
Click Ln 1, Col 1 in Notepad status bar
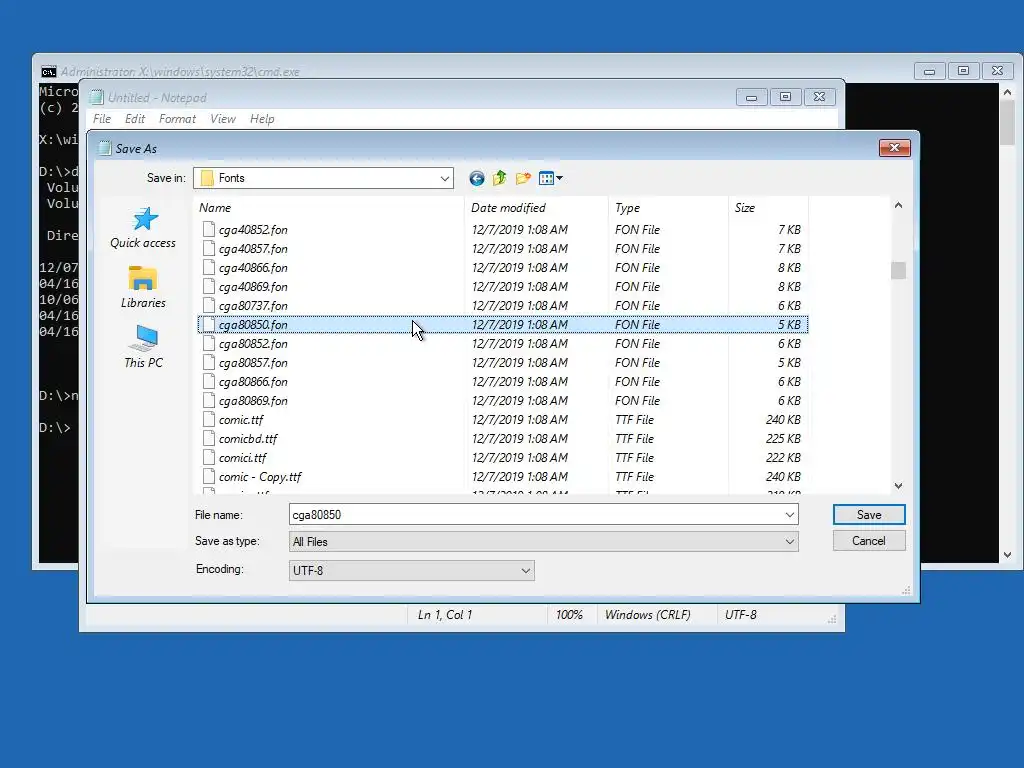[x=445, y=615]
